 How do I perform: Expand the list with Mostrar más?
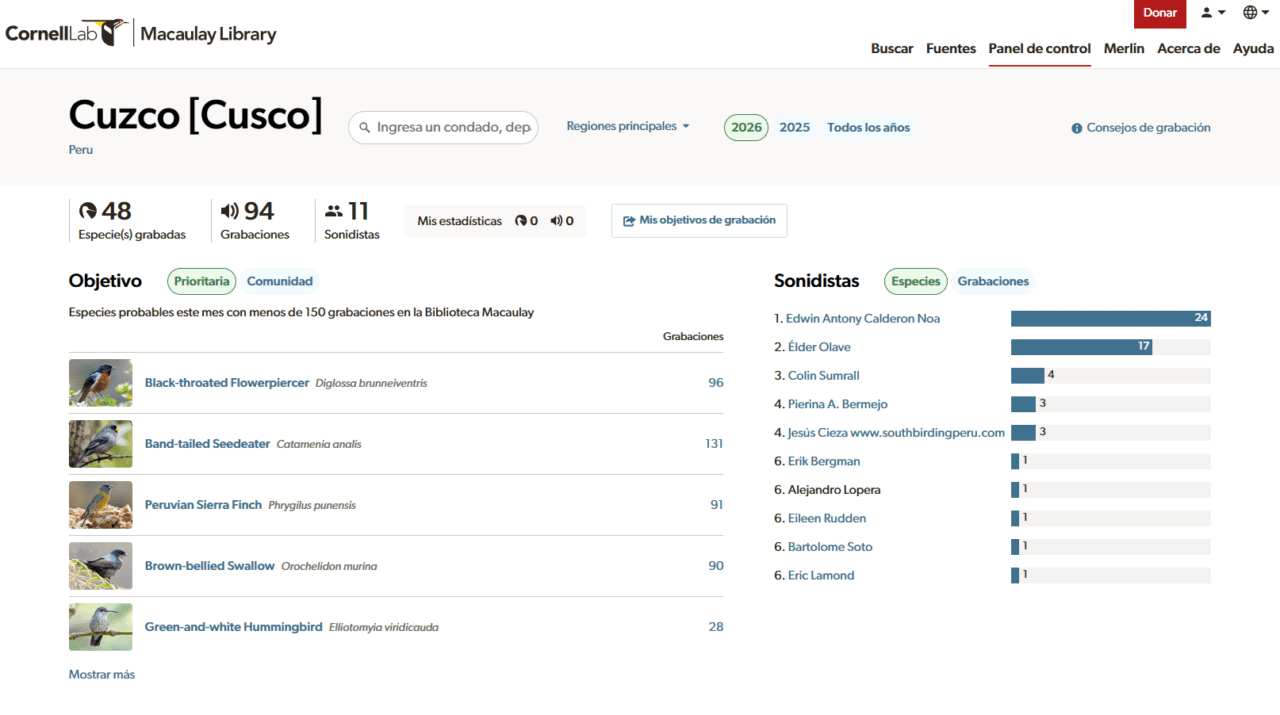[102, 675]
